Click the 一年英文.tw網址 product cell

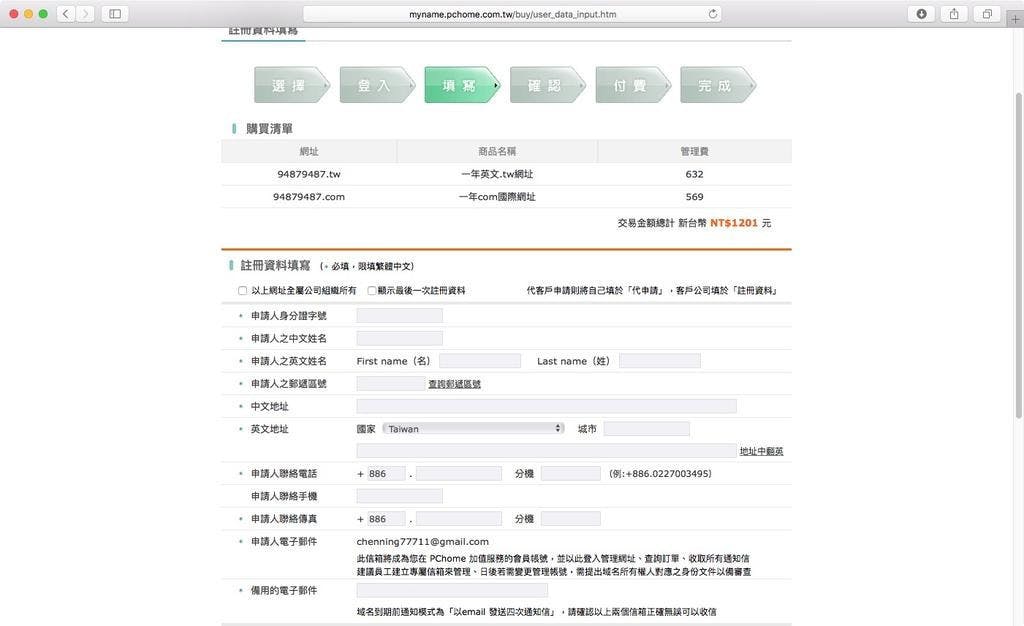pyautogui.click(x=497, y=174)
